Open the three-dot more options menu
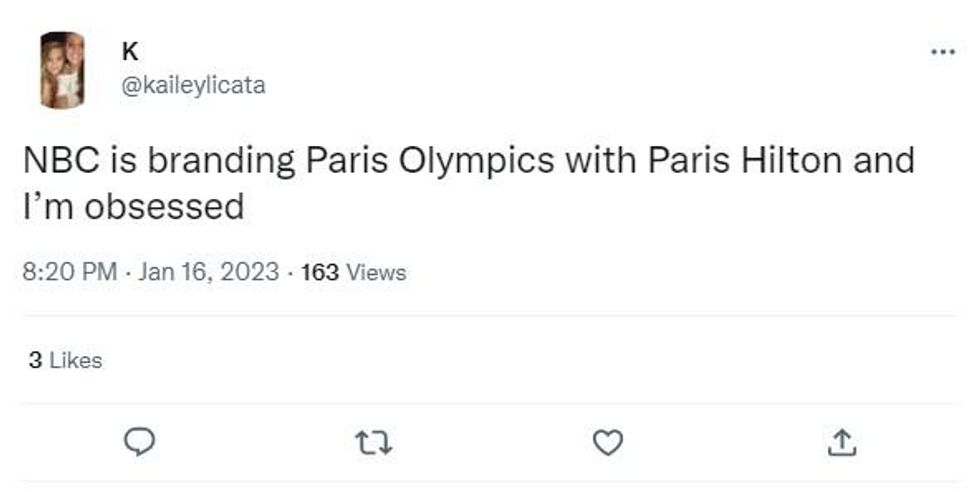This screenshot has width=980, height=492. pos(942,51)
